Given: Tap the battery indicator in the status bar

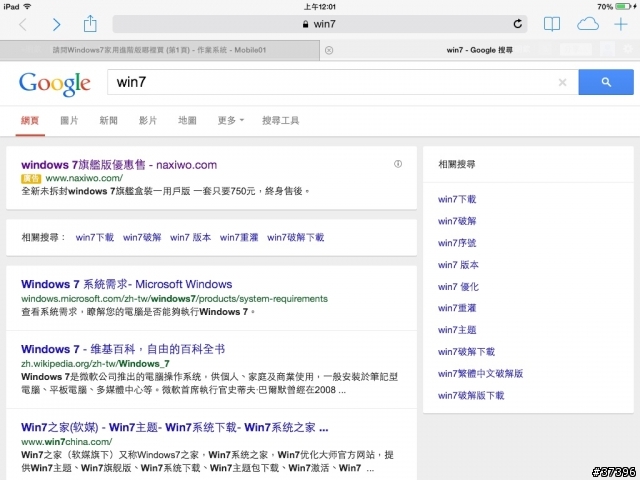Looking at the screenshot, I should pyautogui.click(x=624, y=7).
